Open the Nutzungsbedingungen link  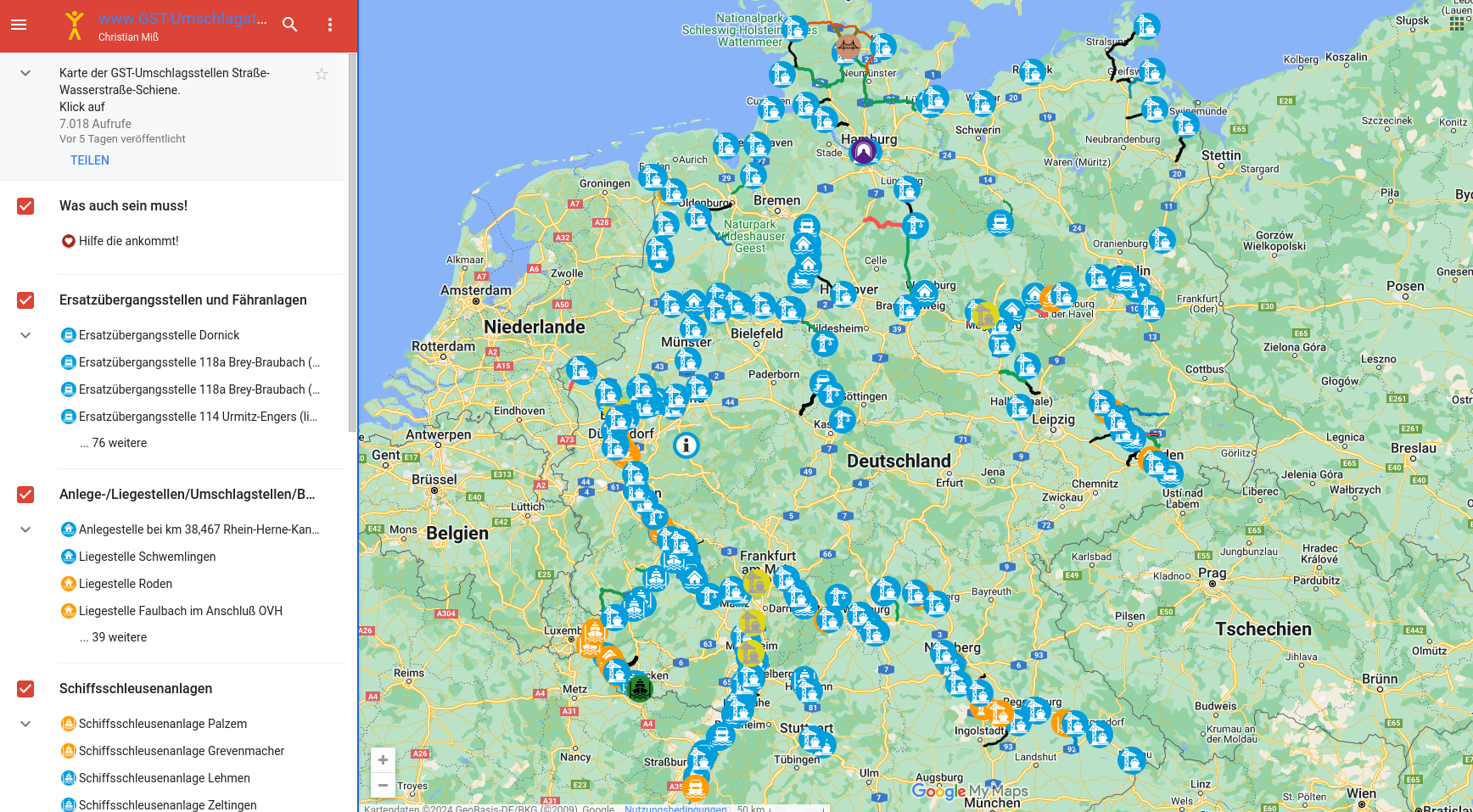[675, 808]
